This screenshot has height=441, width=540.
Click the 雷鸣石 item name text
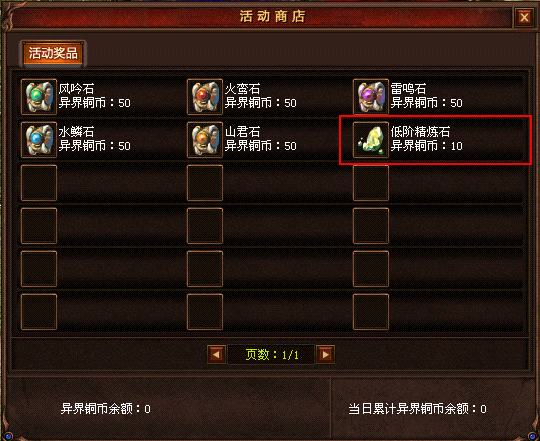click(x=408, y=89)
